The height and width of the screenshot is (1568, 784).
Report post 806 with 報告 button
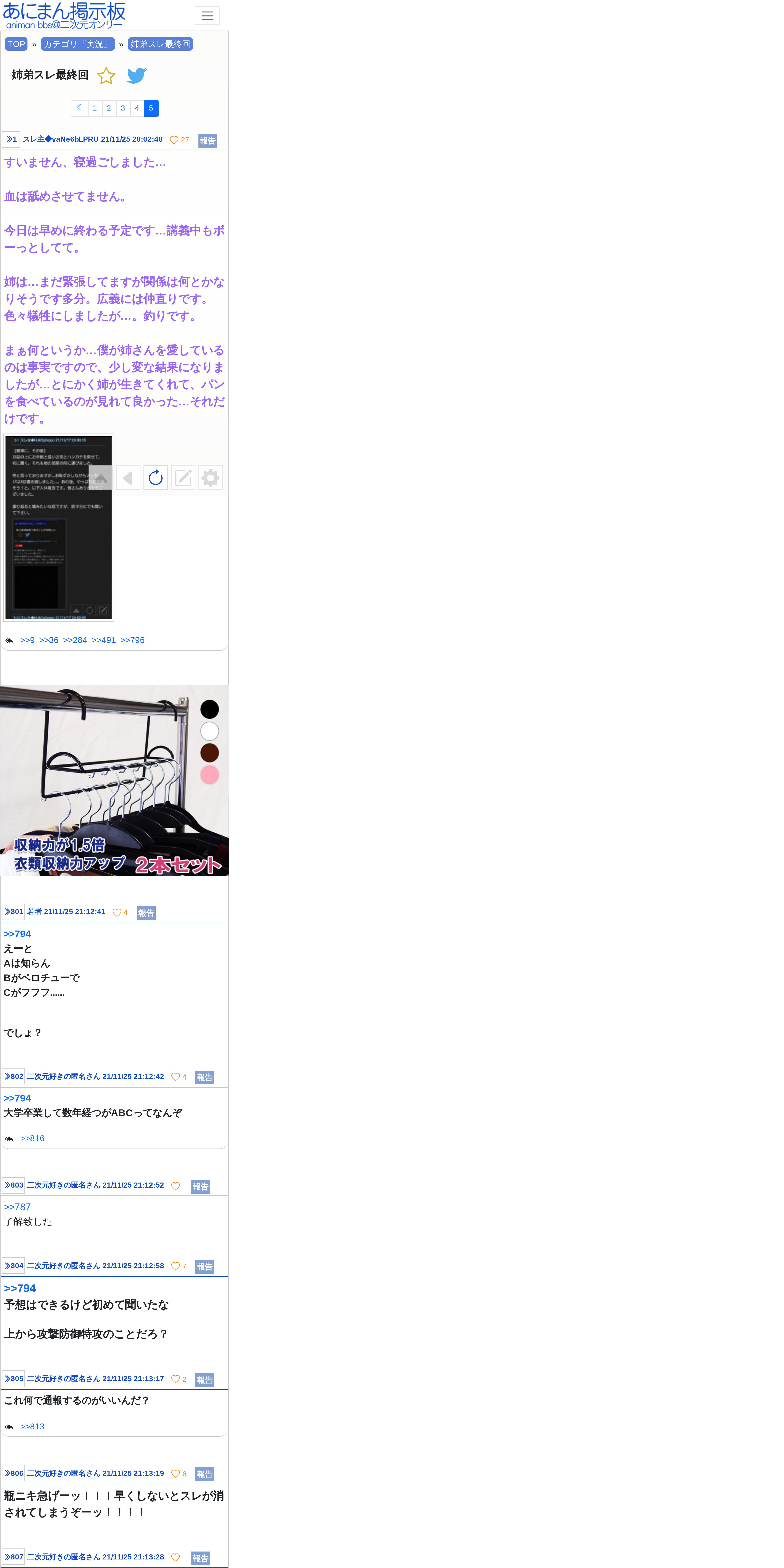205,1474
